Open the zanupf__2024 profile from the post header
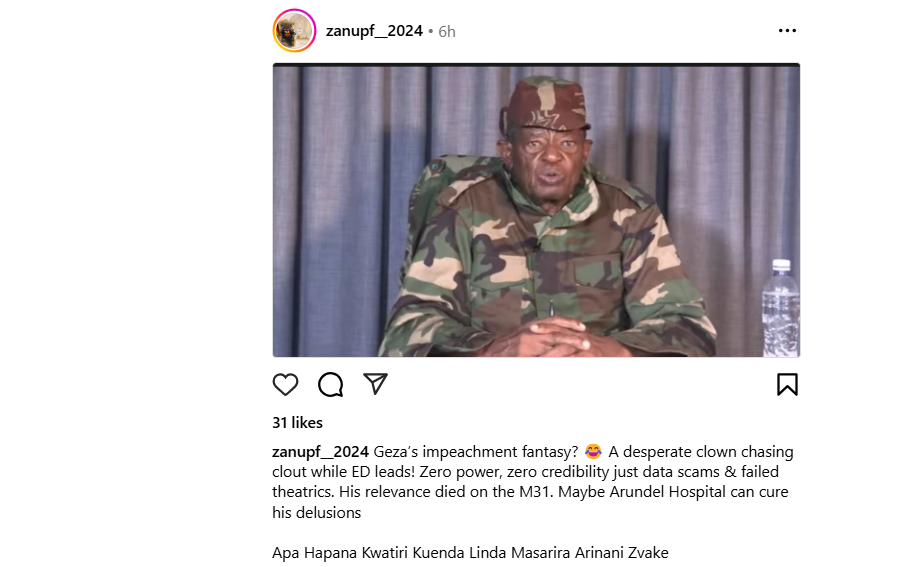The image size is (924, 567). coord(374,31)
